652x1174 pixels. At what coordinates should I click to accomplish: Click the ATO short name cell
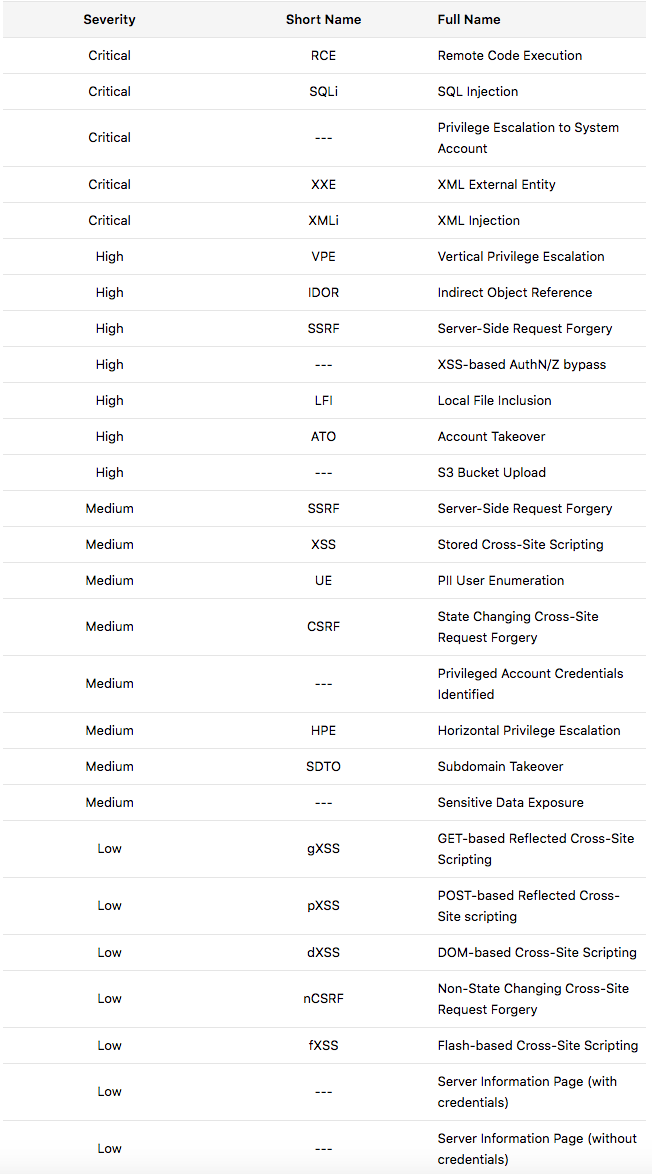click(323, 436)
